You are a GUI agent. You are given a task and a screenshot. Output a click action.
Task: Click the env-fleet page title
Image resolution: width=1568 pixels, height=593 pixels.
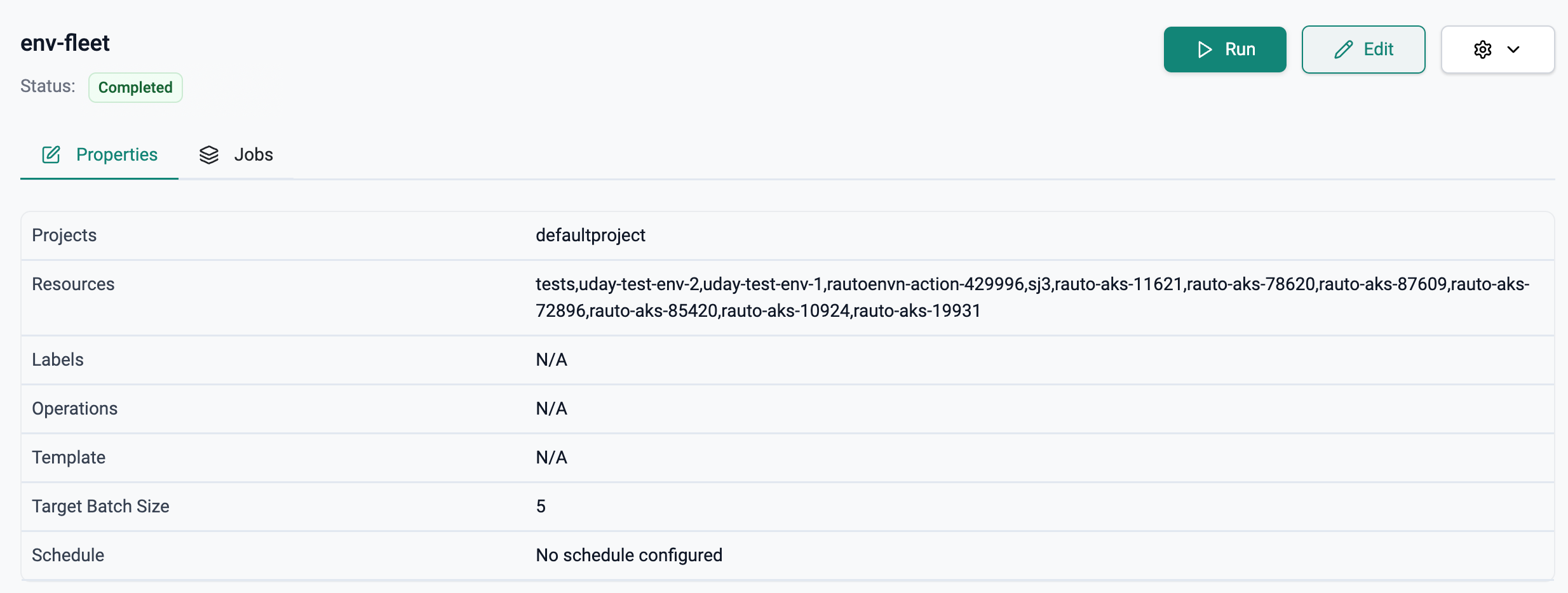(65, 43)
